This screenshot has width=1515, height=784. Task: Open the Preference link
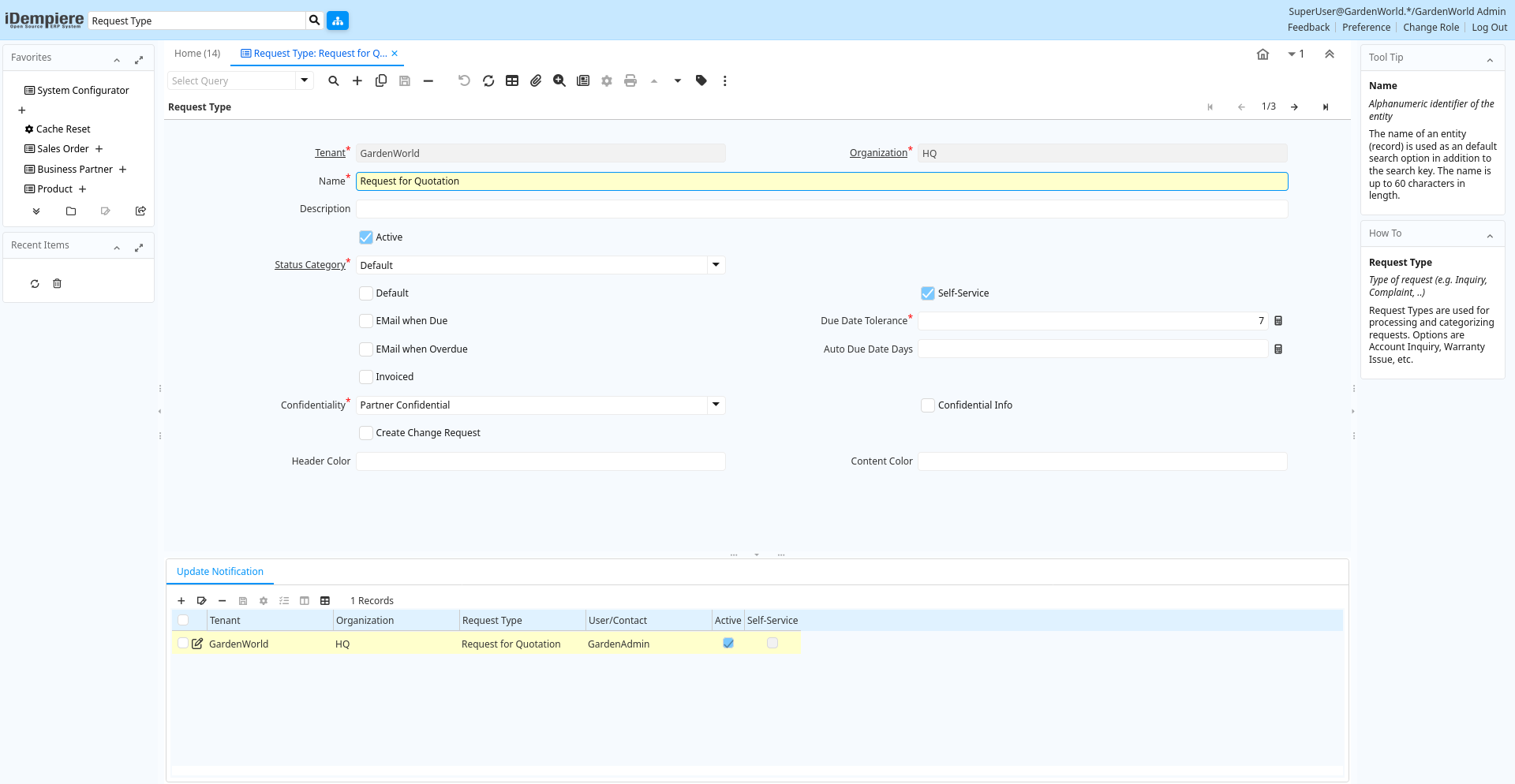1366,28
